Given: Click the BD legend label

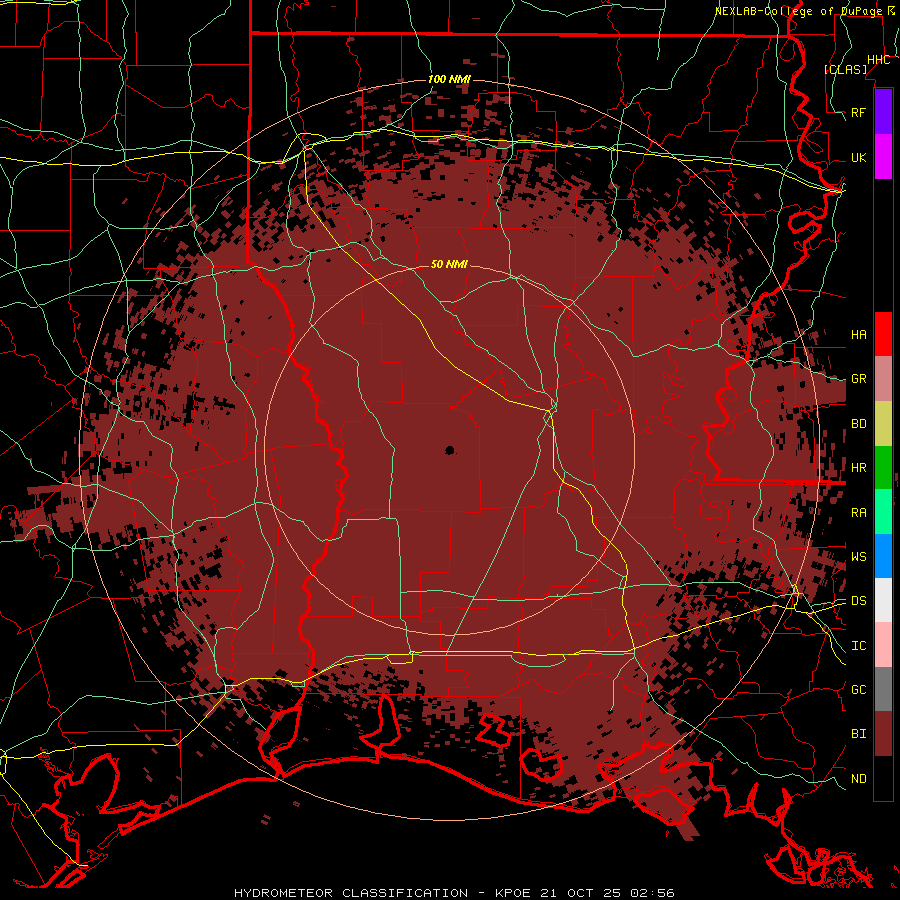Looking at the screenshot, I should pyautogui.click(x=859, y=424).
